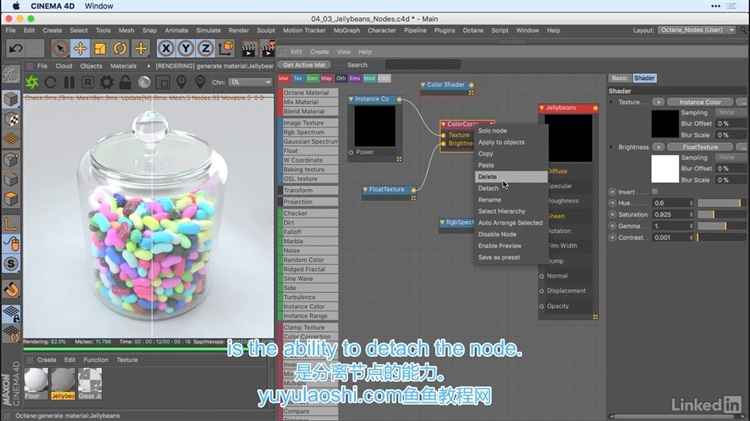
Task: Choose Copy in the context menu
Action: [x=511, y=154]
